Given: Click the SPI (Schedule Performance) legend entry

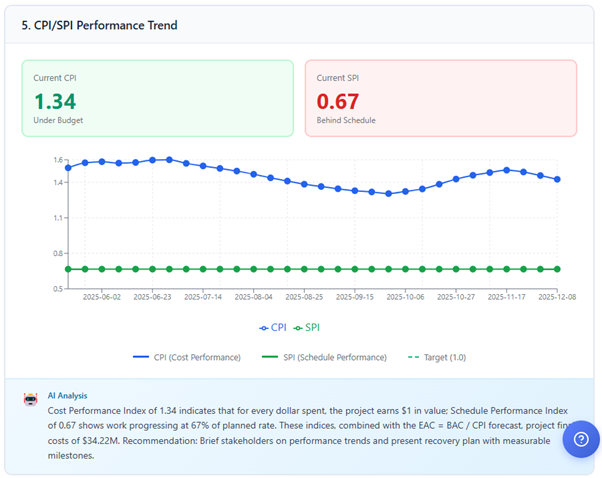Looking at the screenshot, I should point(322,357).
